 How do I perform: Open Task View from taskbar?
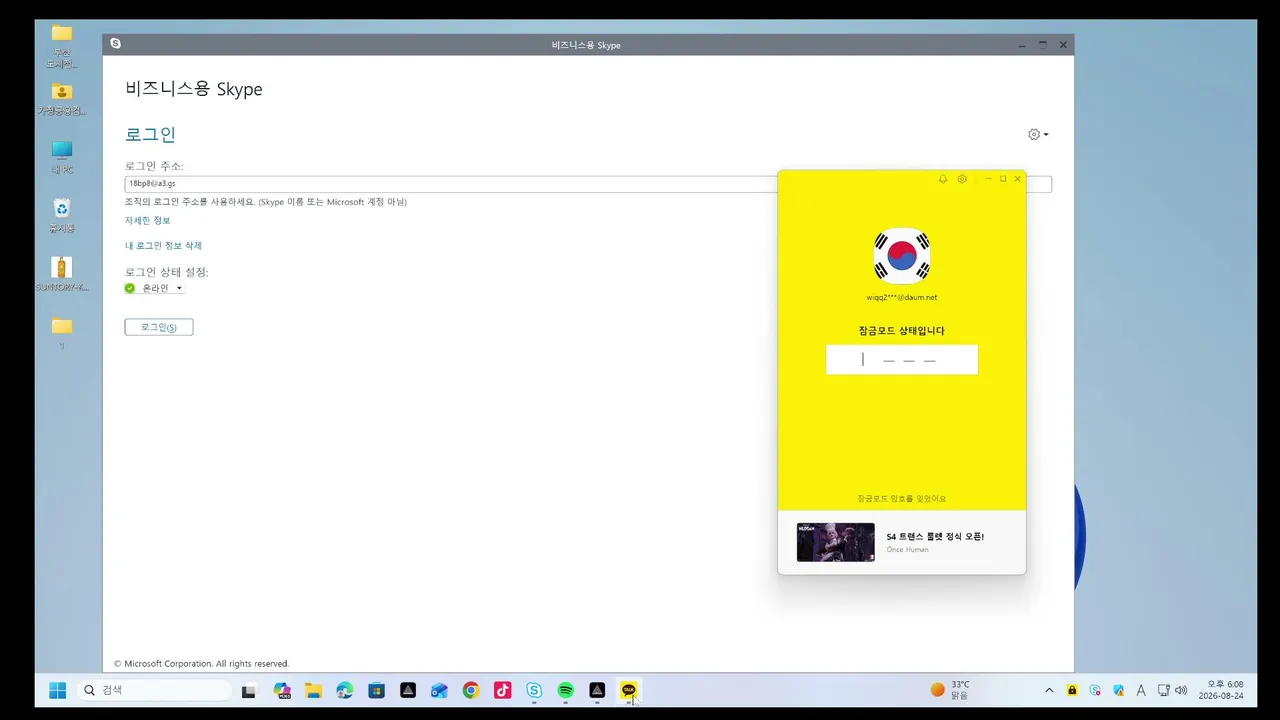249,690
